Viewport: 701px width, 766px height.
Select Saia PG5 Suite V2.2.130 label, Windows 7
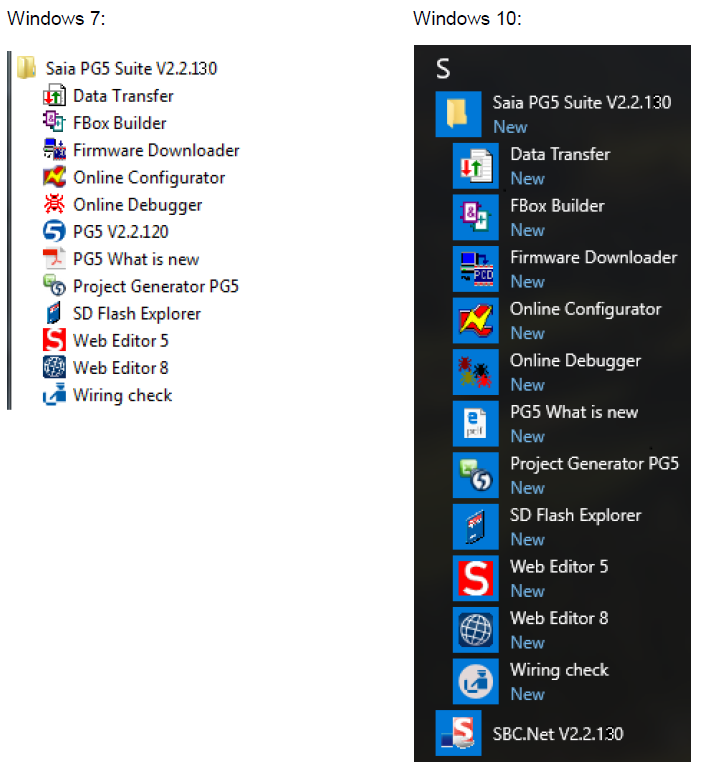pyautogui.click(x=131, y=68)
